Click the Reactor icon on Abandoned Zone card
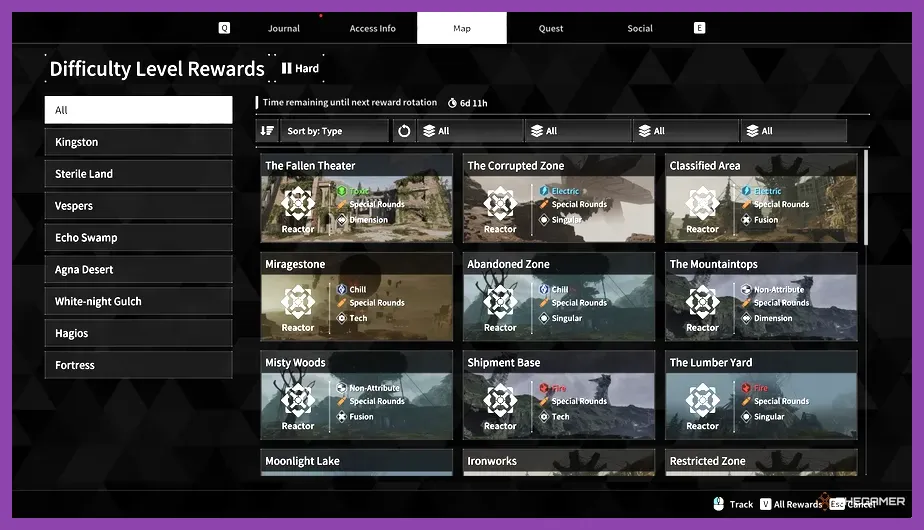The width and height of the screenshot is (924, 530). coord(500,302)
